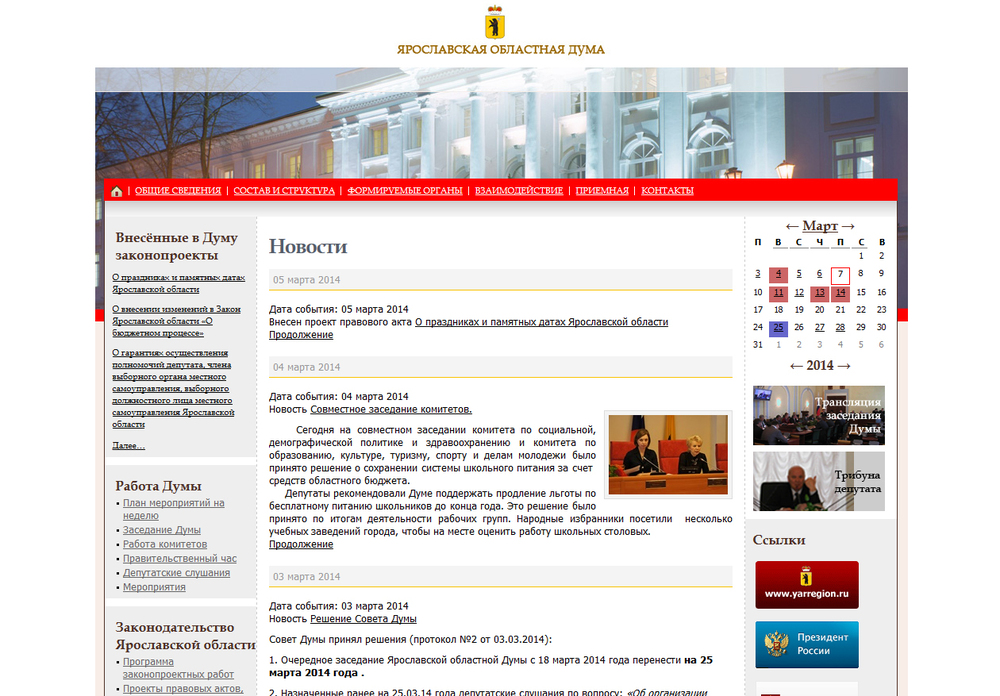Screen dimensions: 1000x696
Task: Open Программа законопроектных работ link
Action: tap(178, 668)
